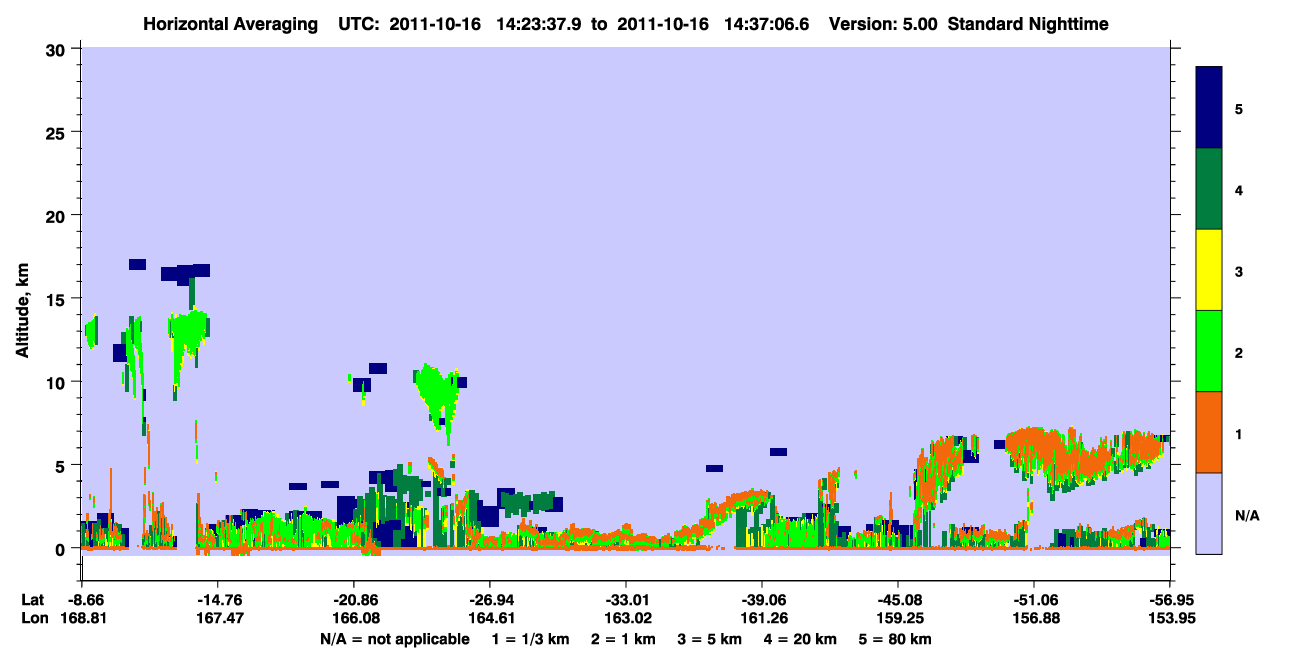Click latitude value '-33.01'

[x=626, y=599]
